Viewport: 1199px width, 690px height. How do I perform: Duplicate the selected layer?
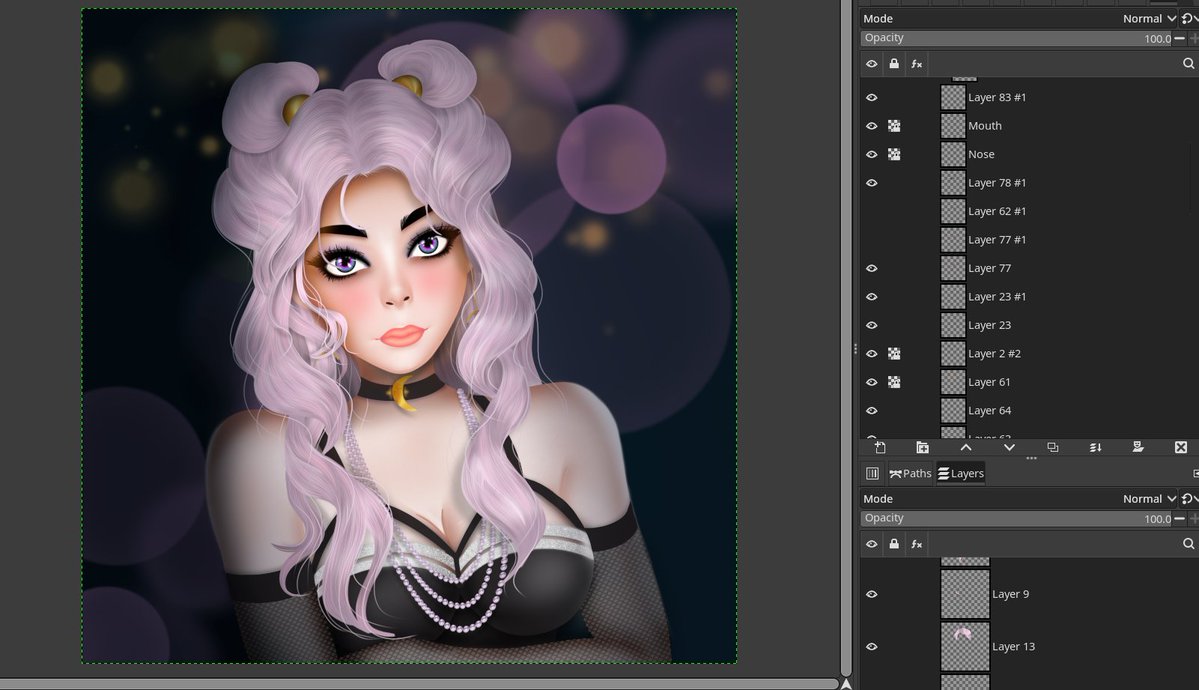[1052, 448]
